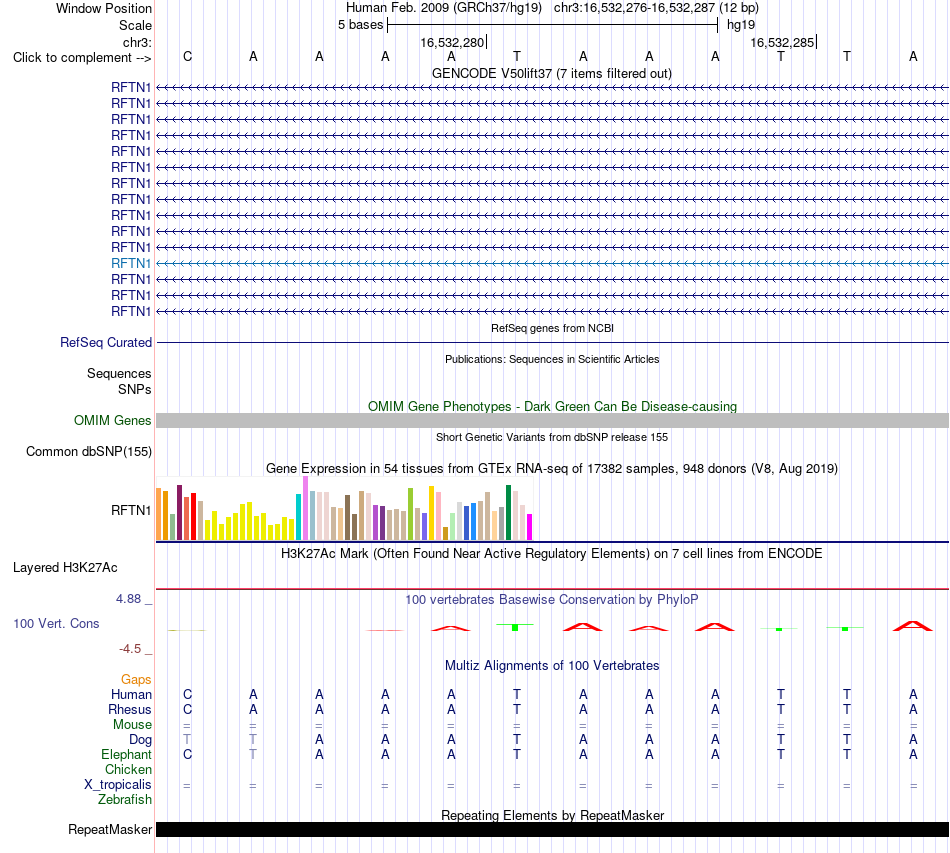Select the Mouse alignment row label
This screenshot has height=853, width=950.
pyautogui.click(x=132, y=725)
